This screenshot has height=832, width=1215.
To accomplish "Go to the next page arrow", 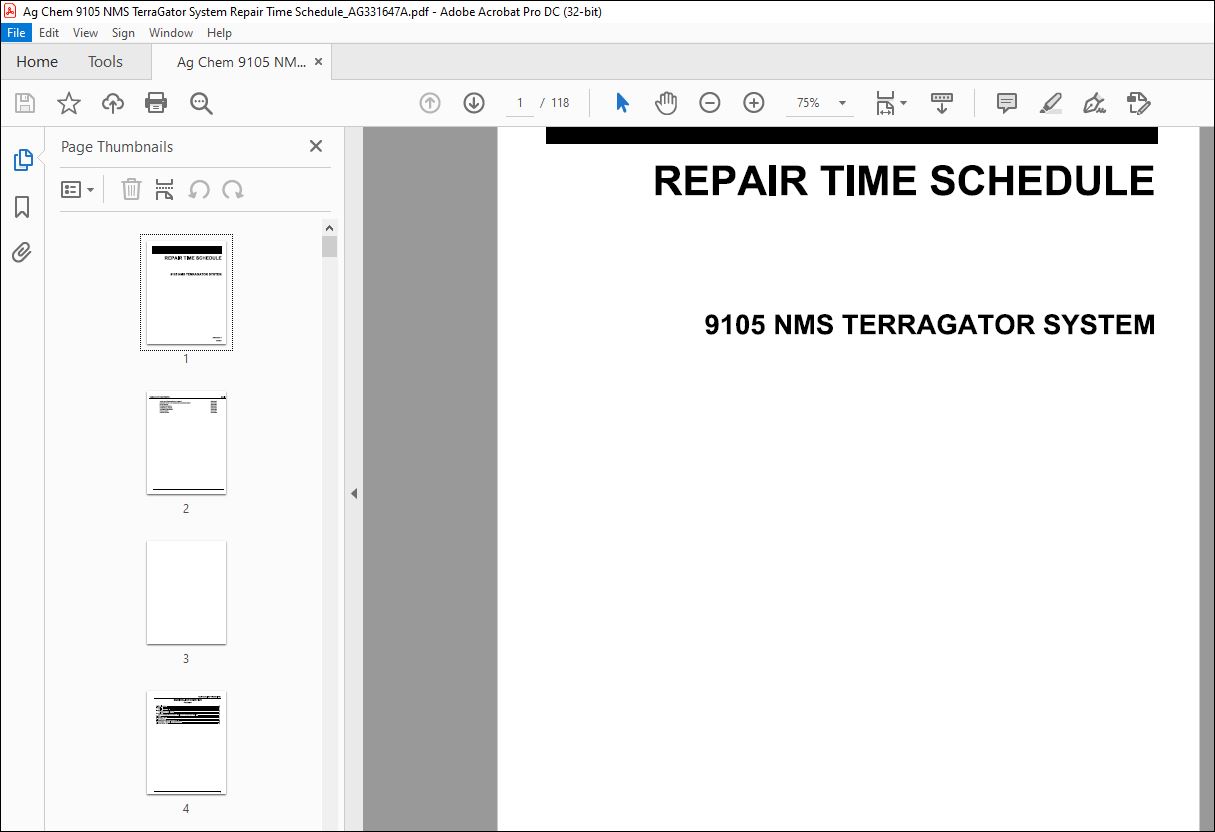I will [474, 103].
